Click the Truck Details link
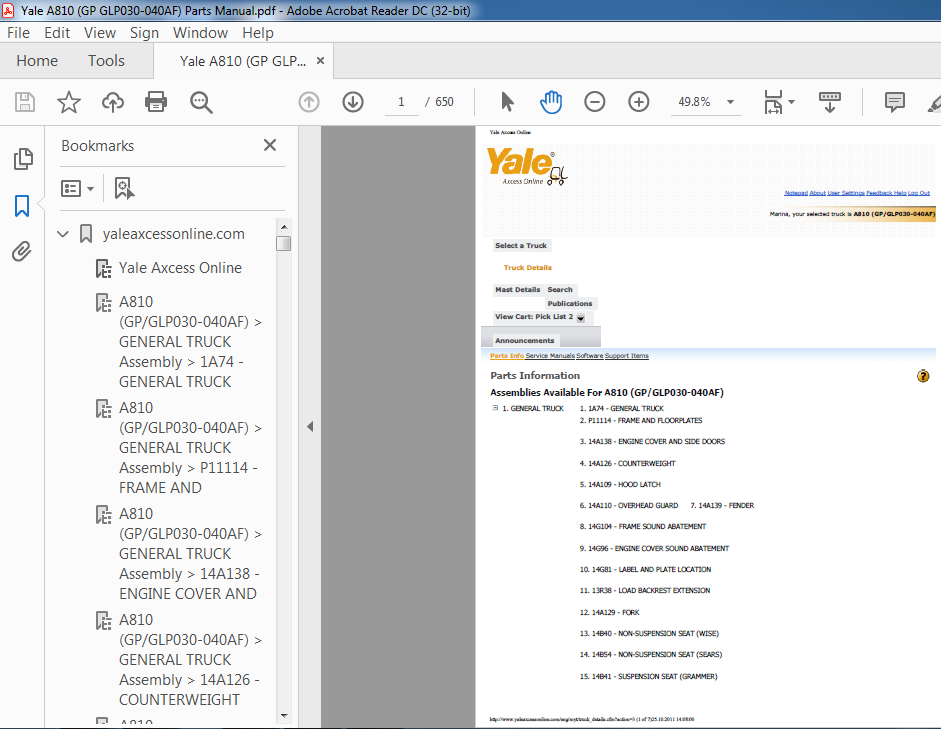Viewport: 941px width, 729px height. click(x=528, y=268)
